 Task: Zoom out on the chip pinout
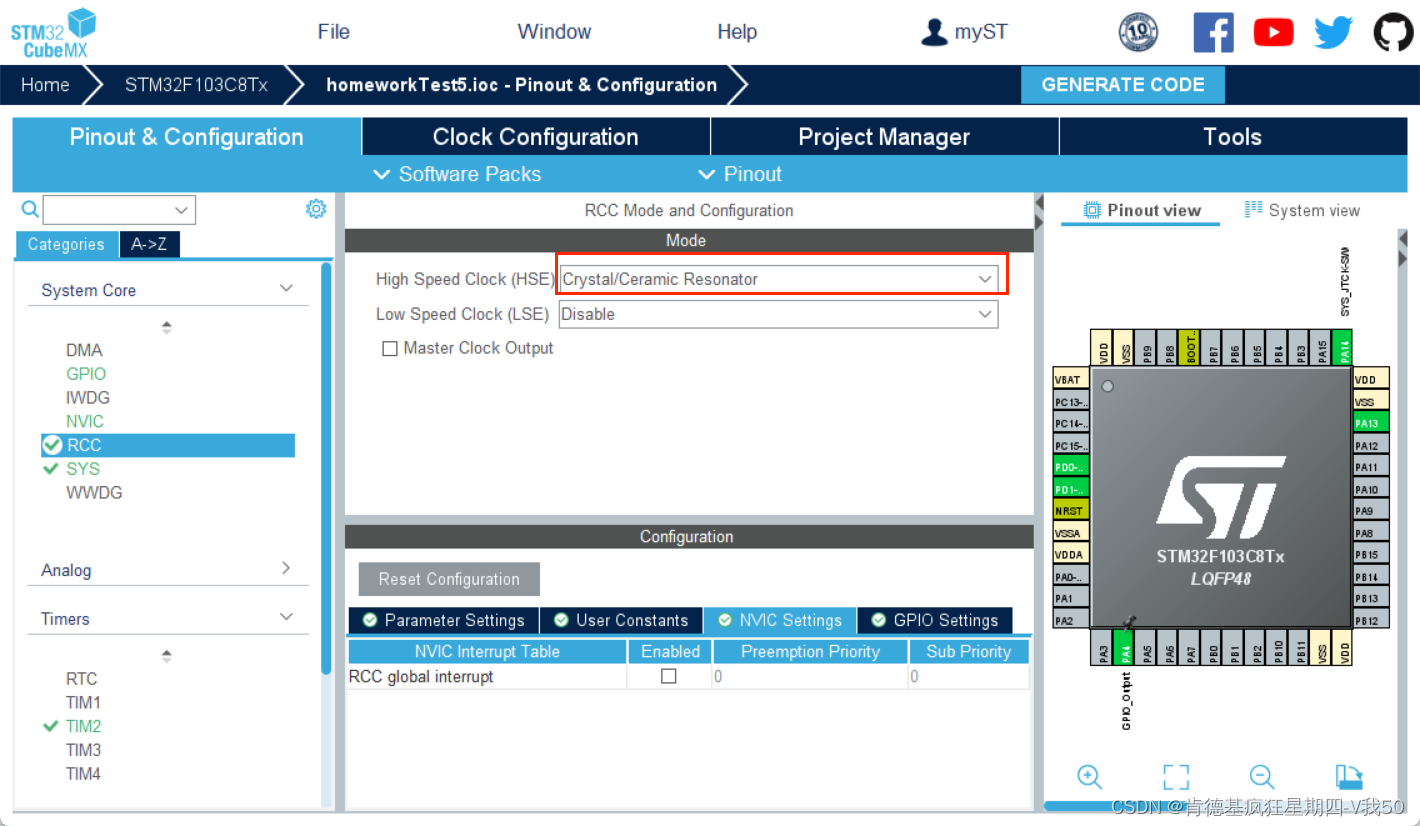click(1262, 776)
